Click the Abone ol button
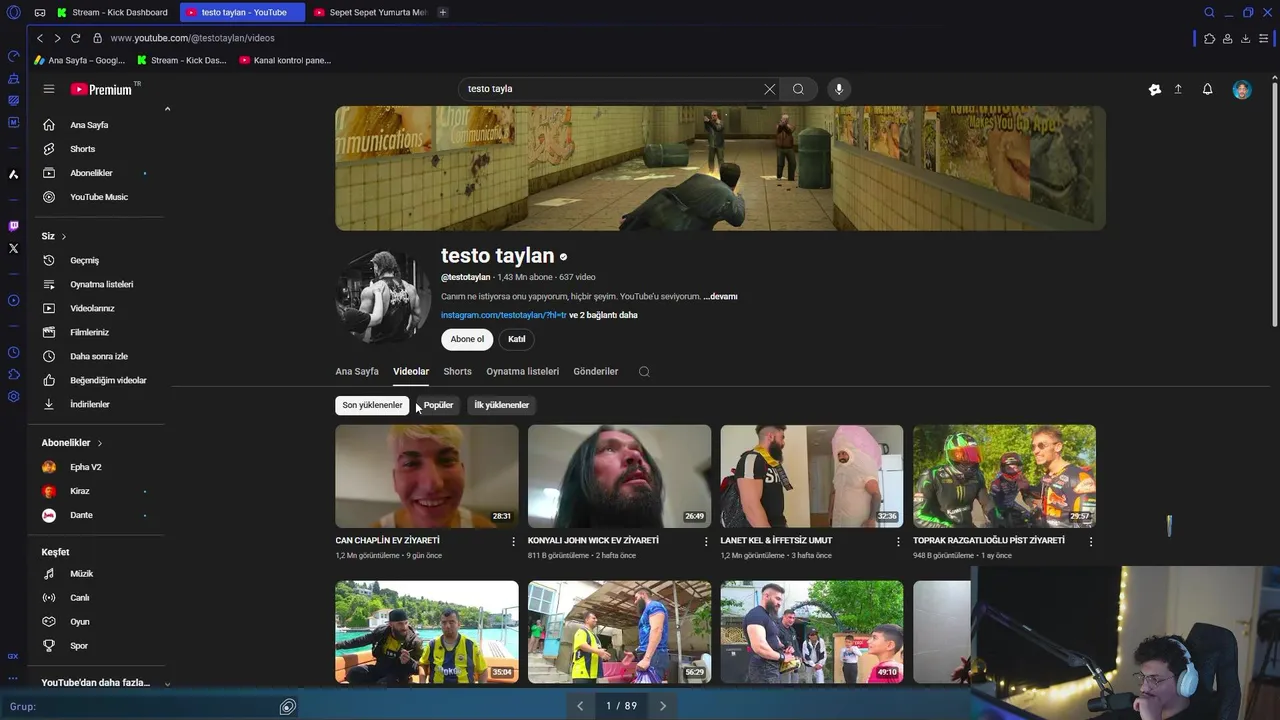The image size is (1280, 720). (467, 339)
